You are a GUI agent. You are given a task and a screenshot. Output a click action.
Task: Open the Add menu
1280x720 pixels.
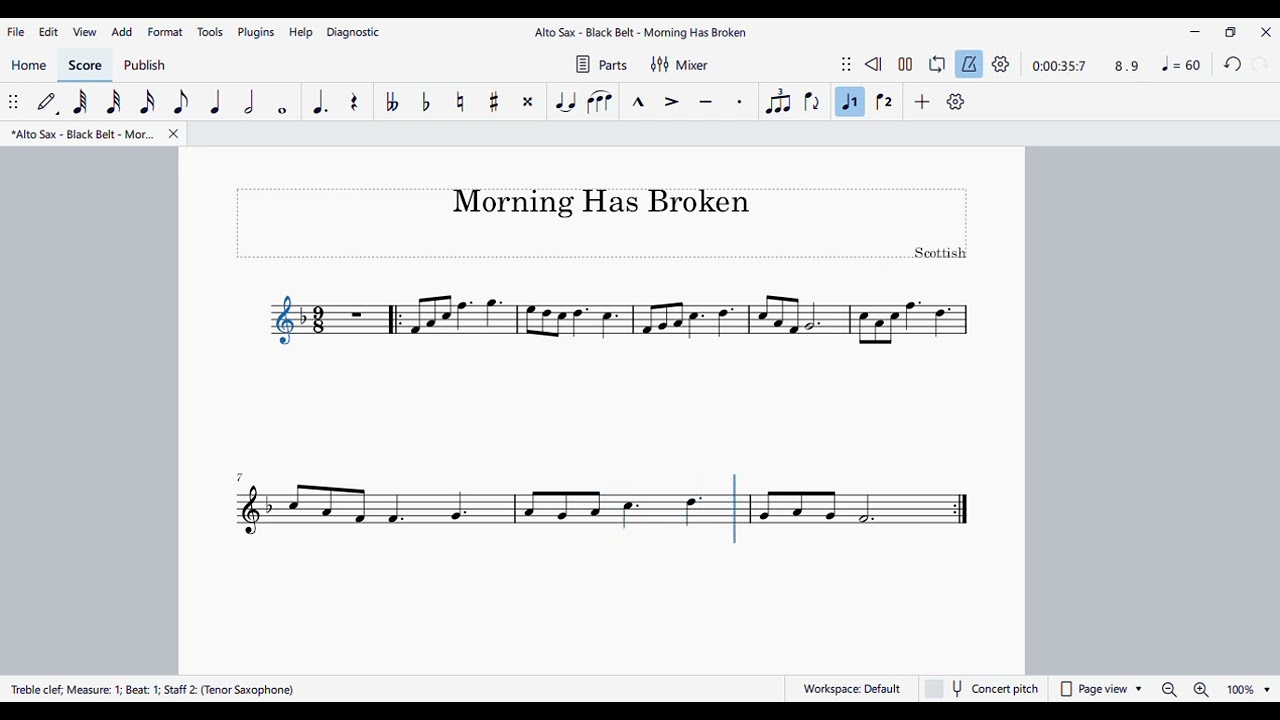pos(122,33)
